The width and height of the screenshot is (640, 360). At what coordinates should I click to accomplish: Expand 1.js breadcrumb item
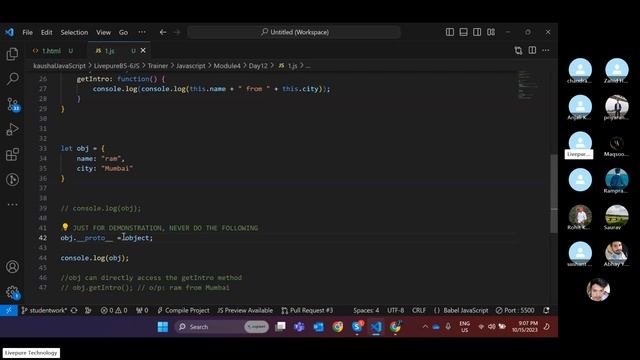[x=288, y=66]
